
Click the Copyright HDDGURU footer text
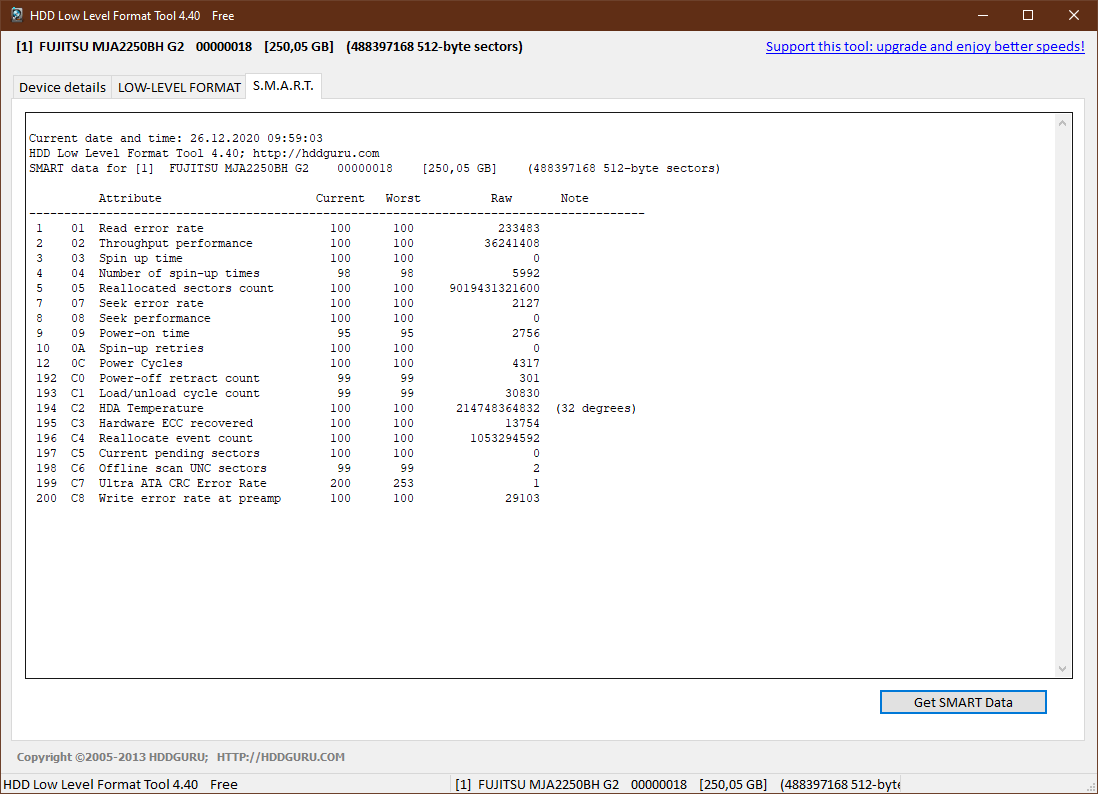tap(181, 757)
